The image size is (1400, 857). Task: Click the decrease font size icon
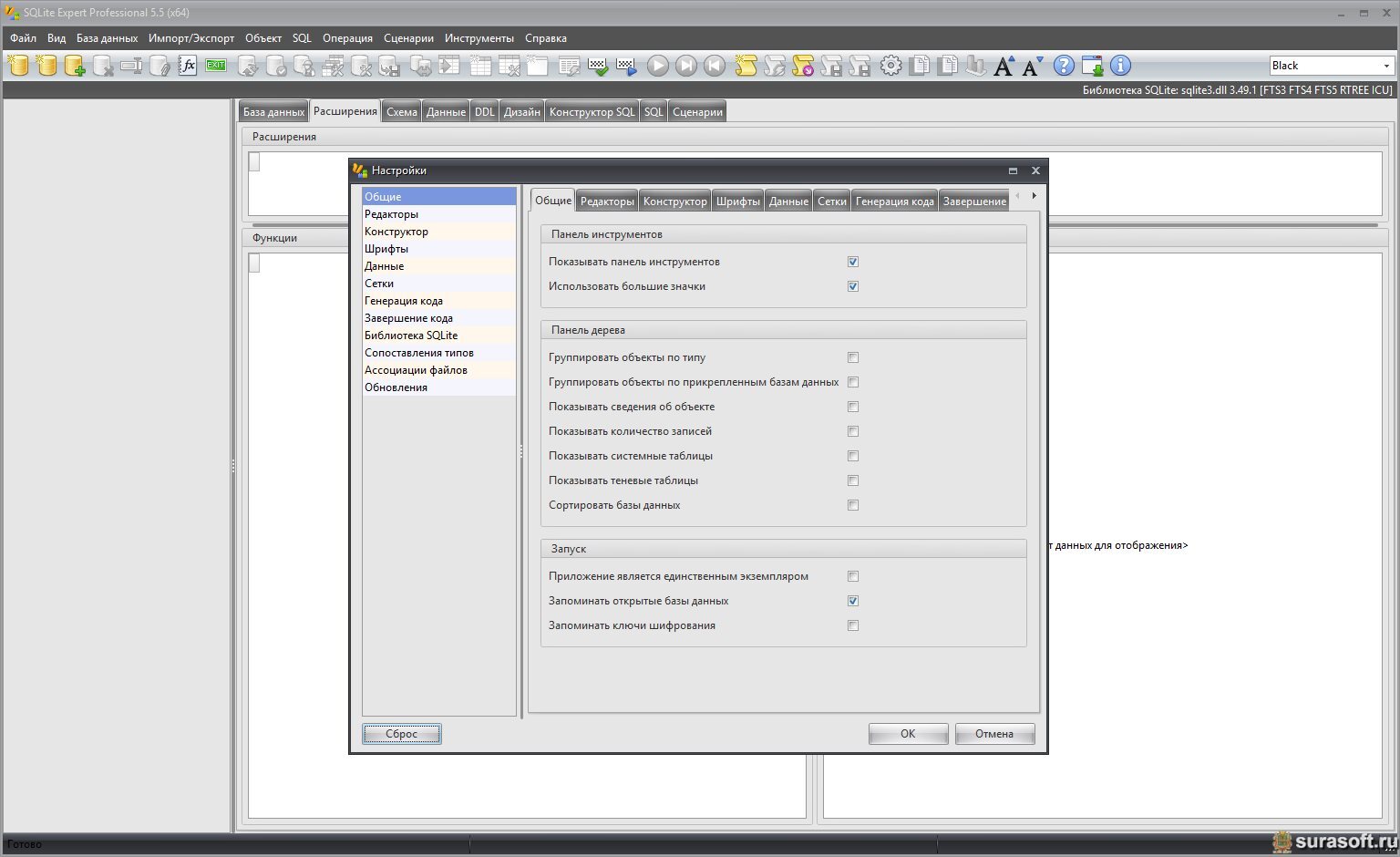pos(1032,67)
